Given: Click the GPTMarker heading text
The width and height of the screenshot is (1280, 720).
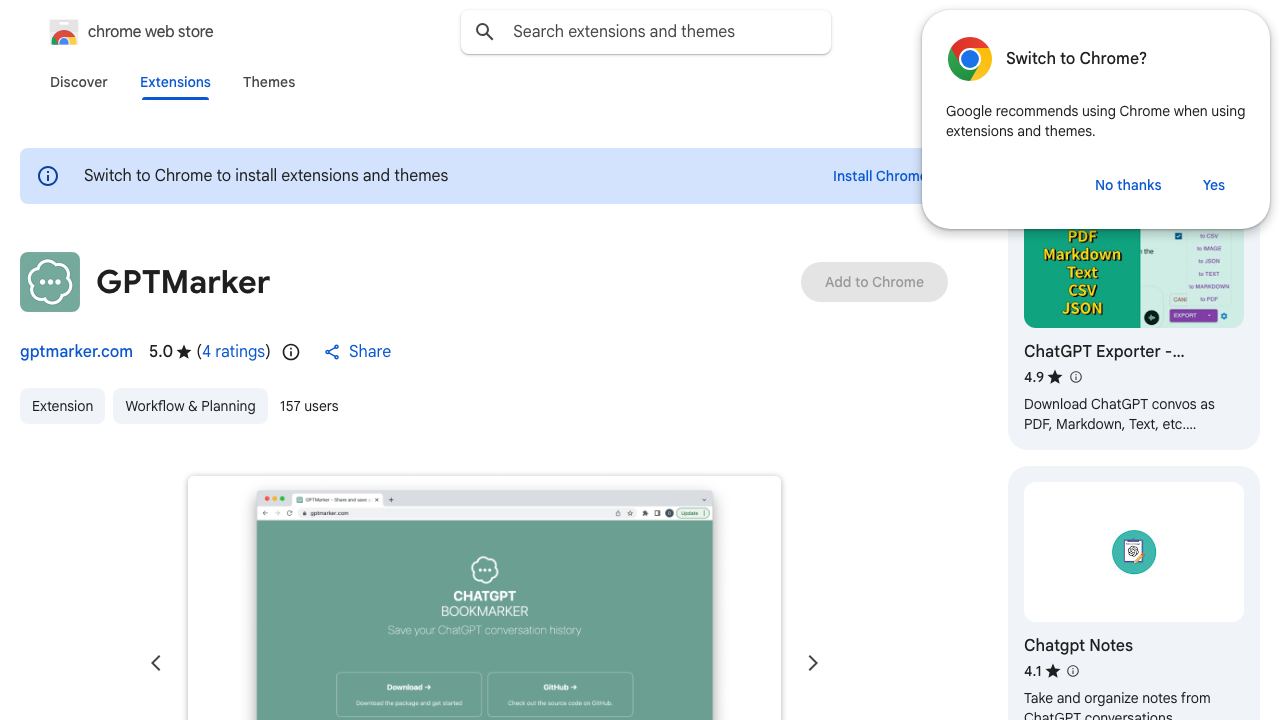Looking at the screenshot, I should (x=183, y=282).
